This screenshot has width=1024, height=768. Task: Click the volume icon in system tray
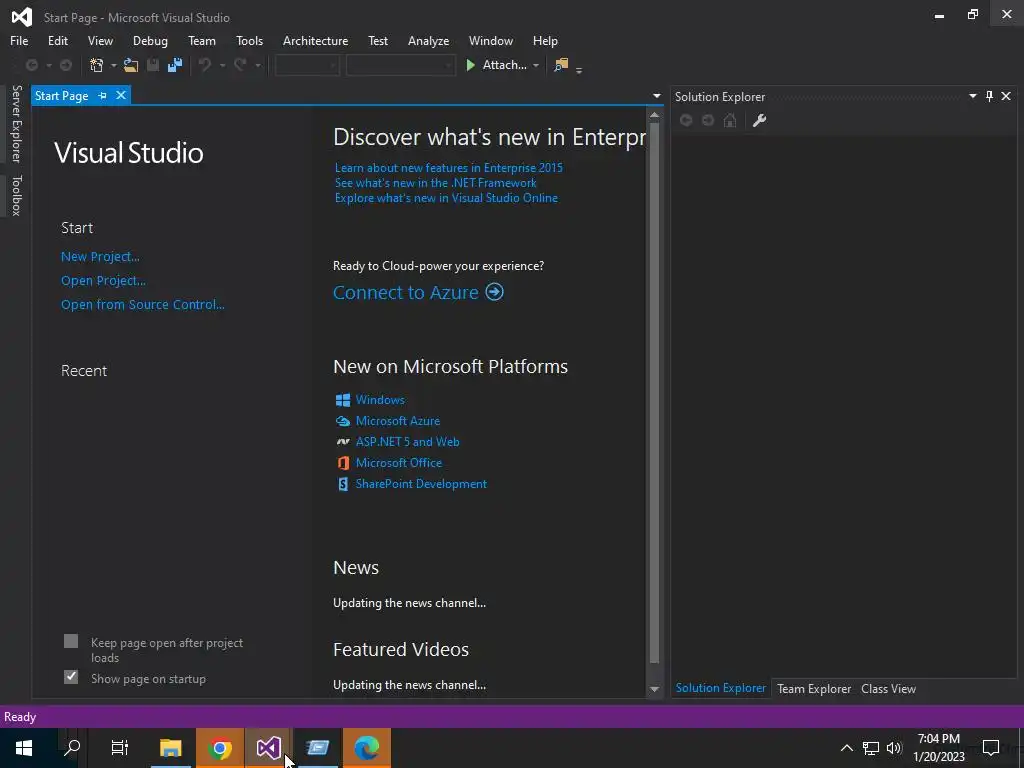point(894,748)
